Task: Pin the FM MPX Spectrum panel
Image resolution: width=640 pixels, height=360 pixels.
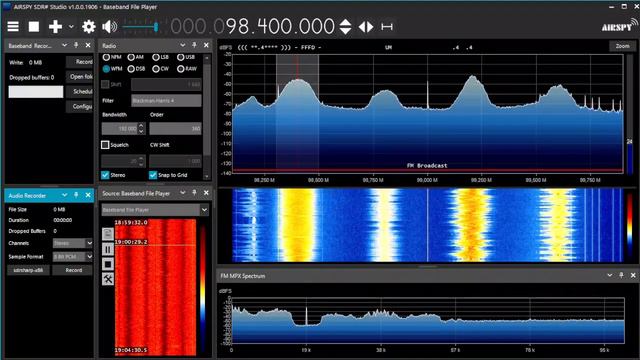Action: (x=621, y=276)
